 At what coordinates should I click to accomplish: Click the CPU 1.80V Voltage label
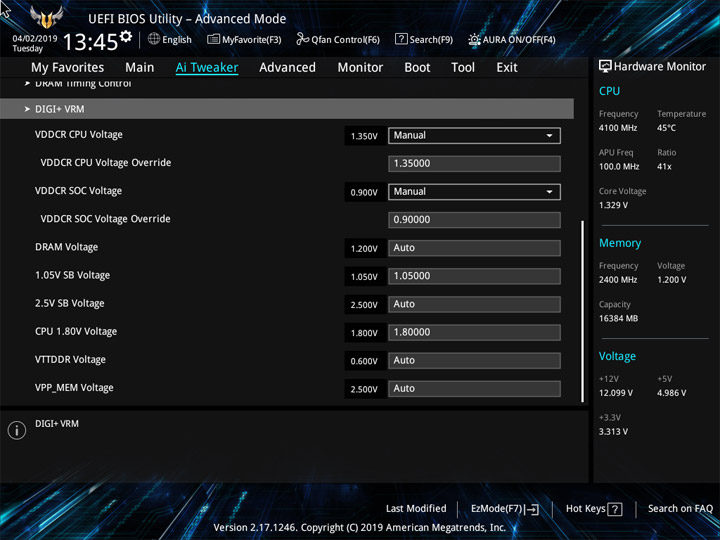(x=76, y=332)
